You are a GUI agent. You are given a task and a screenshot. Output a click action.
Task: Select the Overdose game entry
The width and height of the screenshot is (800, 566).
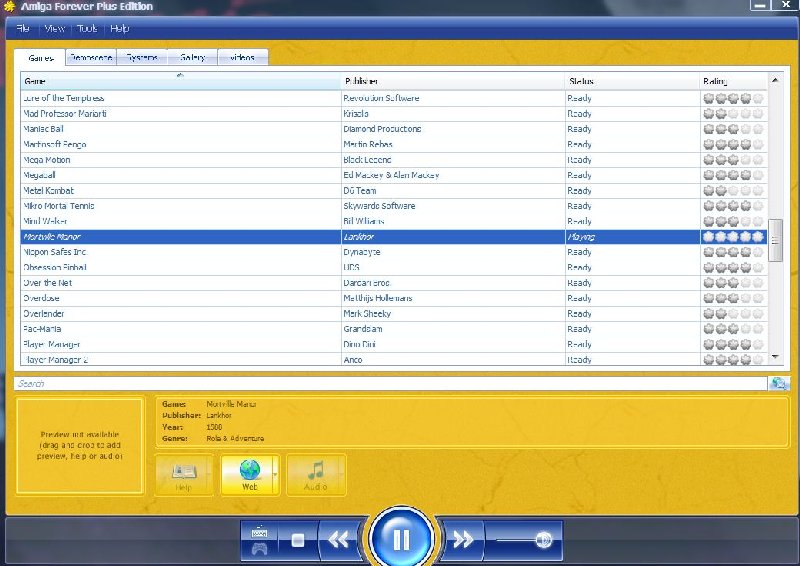(393, 298)
